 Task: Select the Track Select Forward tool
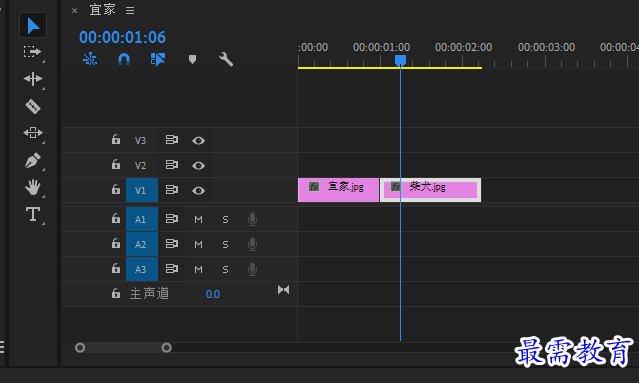33,52
